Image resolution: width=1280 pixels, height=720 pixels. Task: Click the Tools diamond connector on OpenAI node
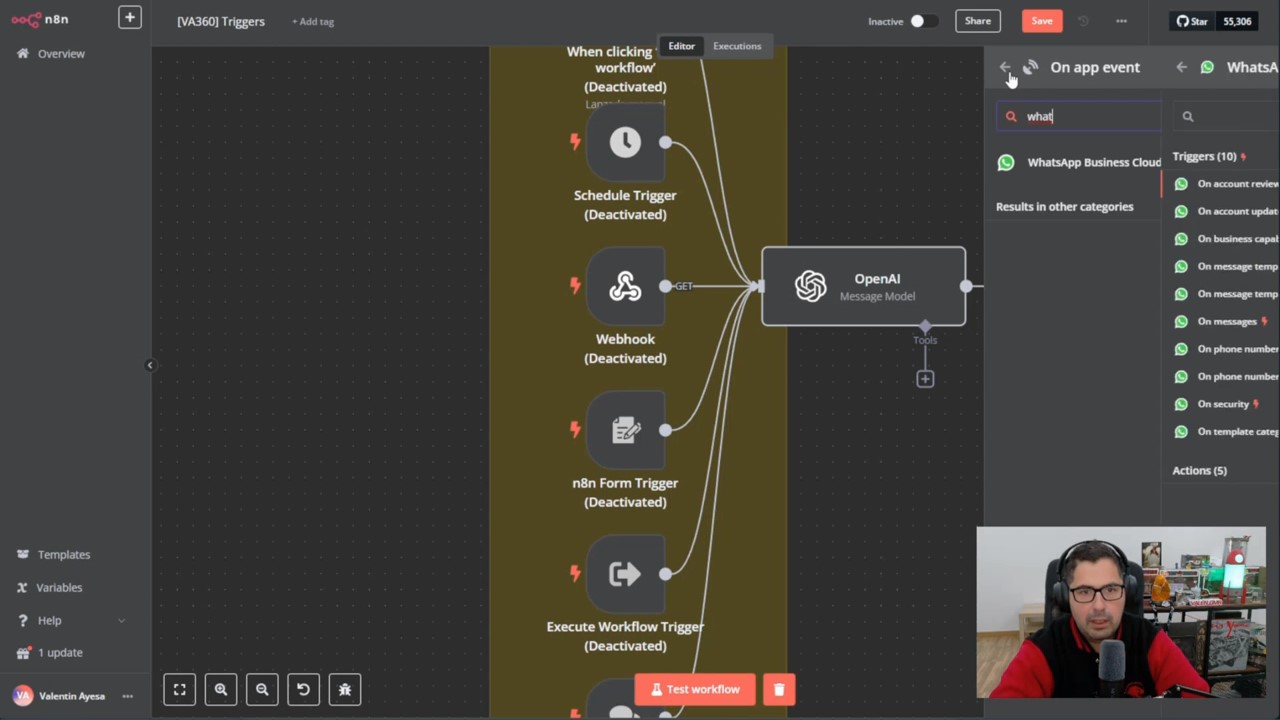click(925, 326)
